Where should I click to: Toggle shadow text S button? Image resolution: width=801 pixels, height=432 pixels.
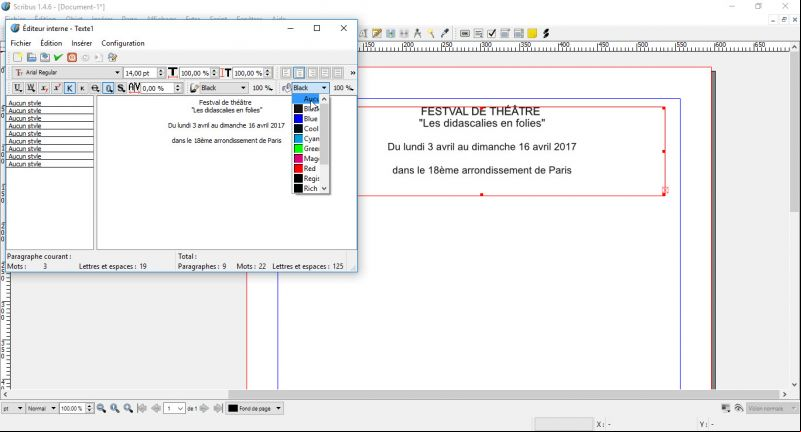(121, 88)
